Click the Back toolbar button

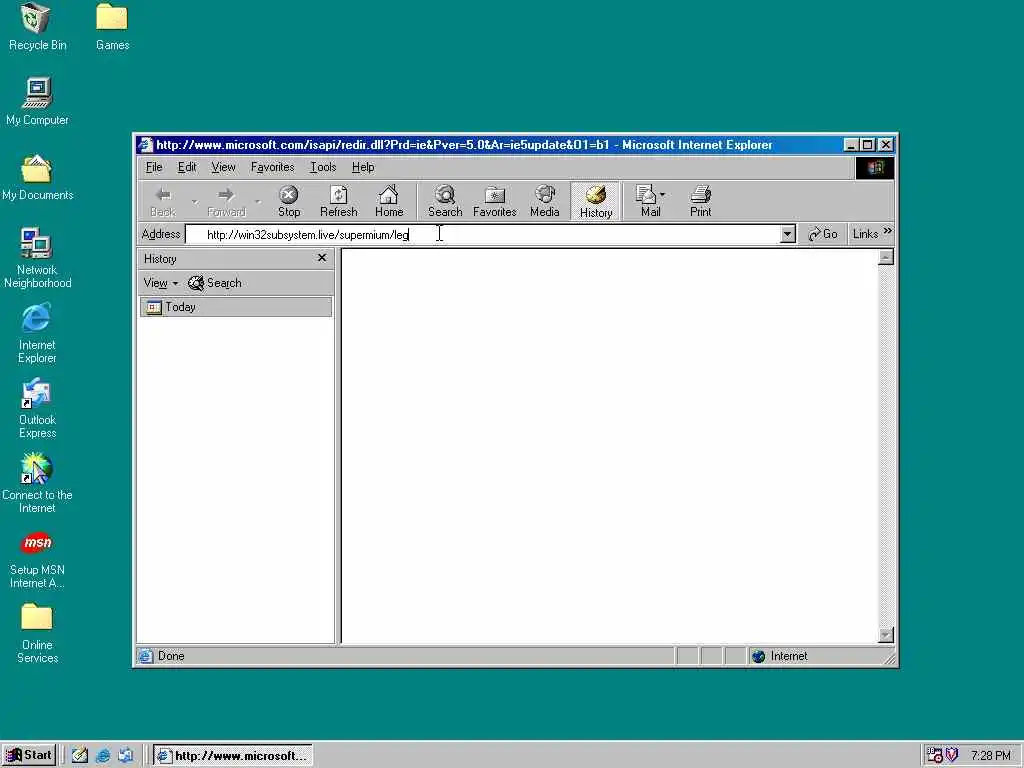(163, 201)
